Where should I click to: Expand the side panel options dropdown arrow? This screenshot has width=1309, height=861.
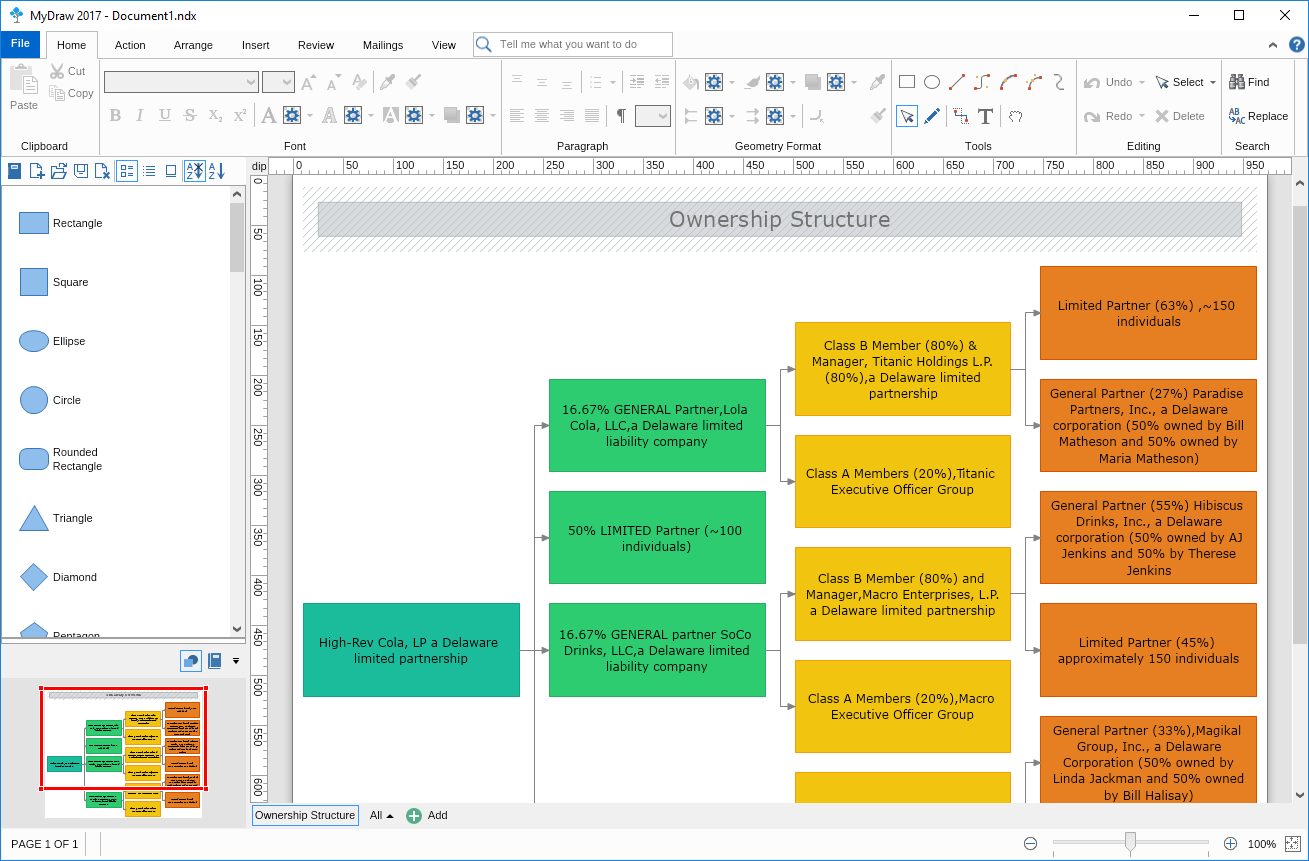point(236,661)
